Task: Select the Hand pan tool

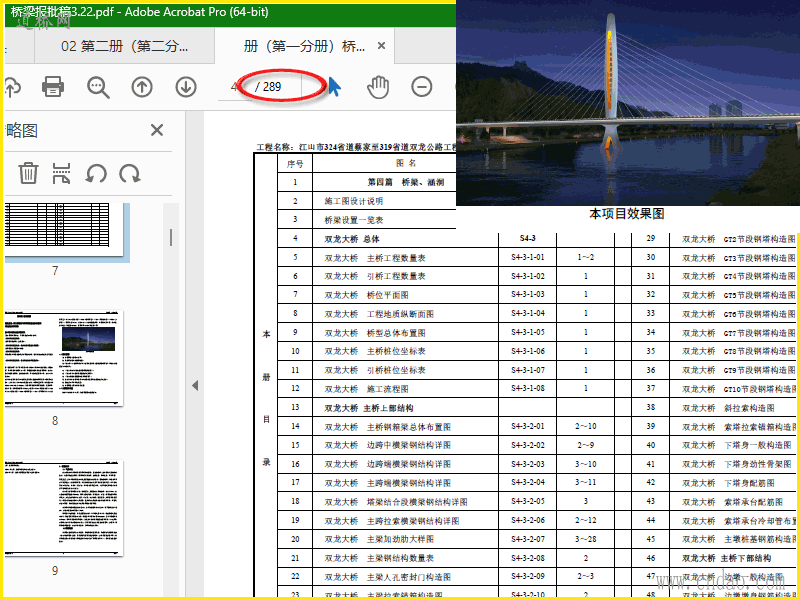Action: coord(378,87)
